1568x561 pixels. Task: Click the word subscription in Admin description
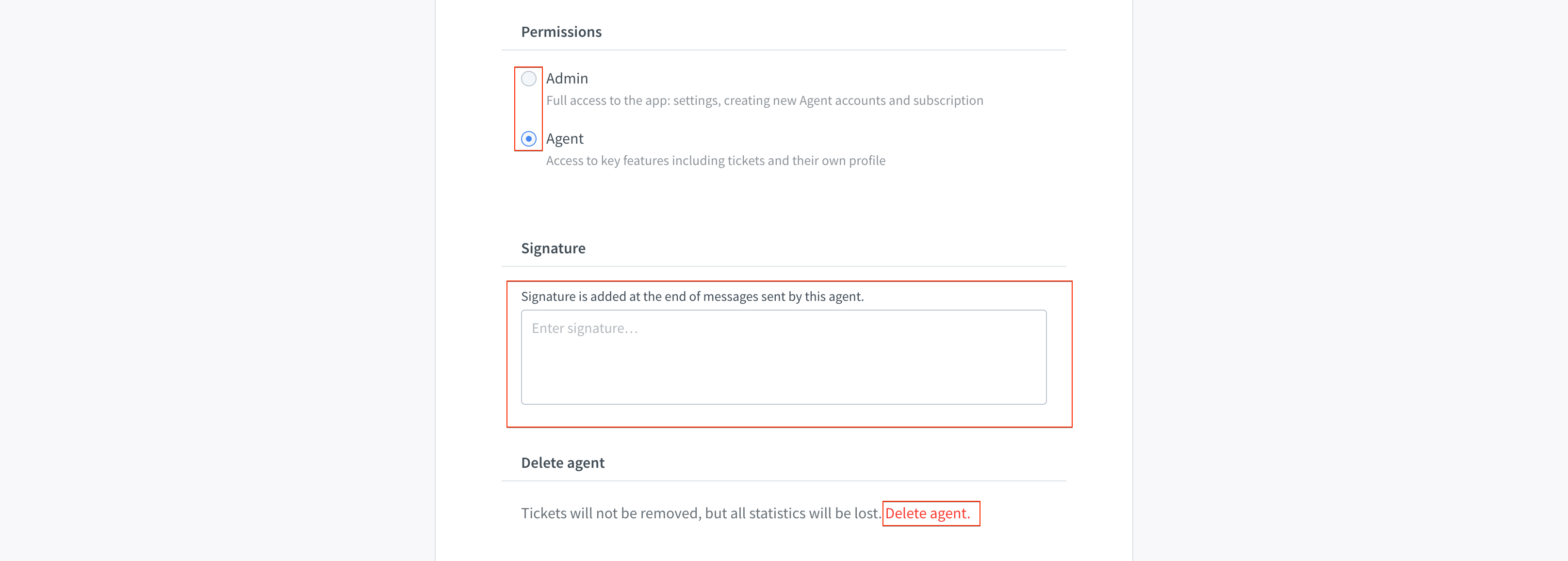pos(948,100)
